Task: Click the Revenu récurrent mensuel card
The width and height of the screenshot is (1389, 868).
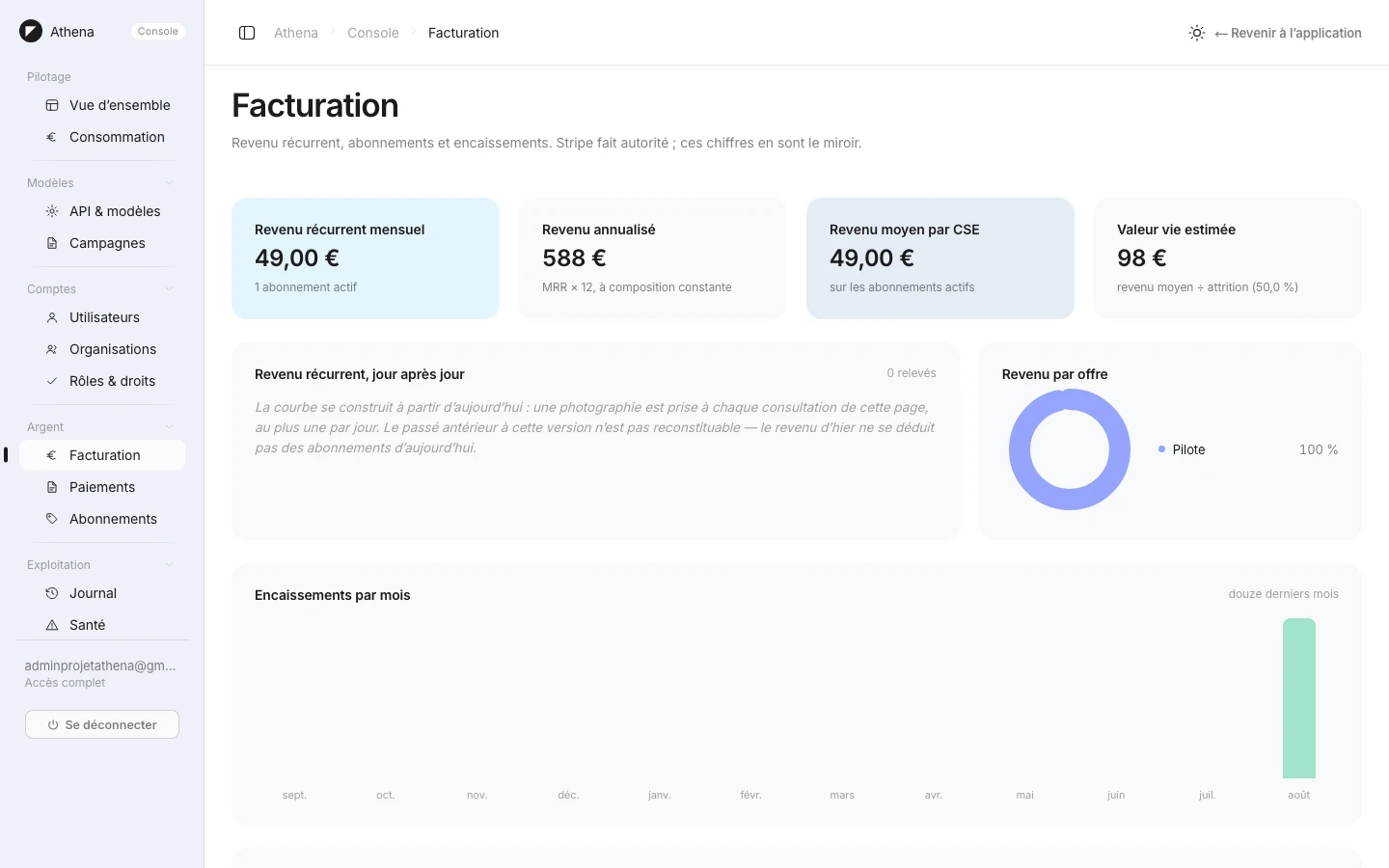Action: click(366, 258)
